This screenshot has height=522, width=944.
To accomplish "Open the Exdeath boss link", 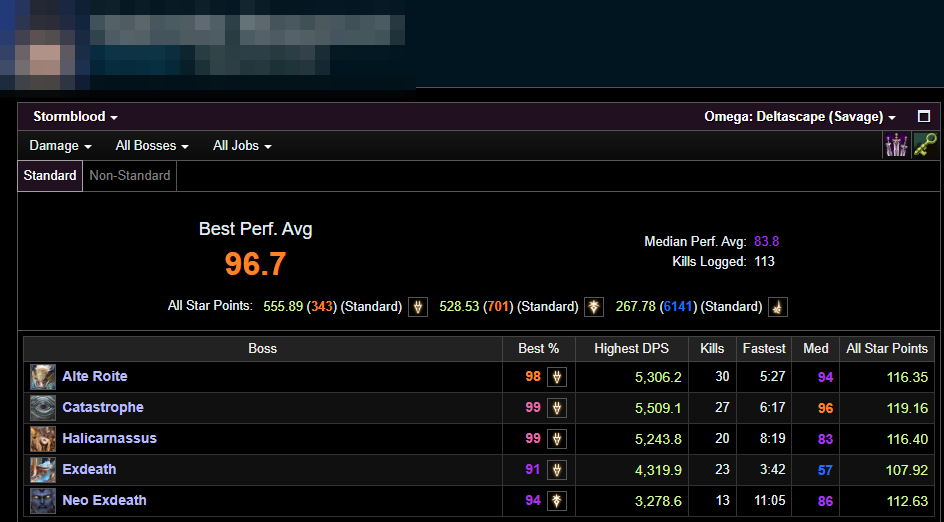I will [89, 470].
